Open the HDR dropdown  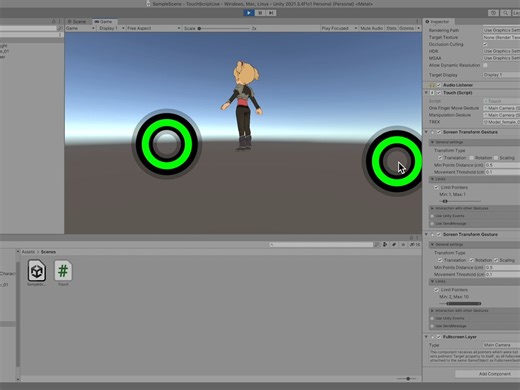501,51
